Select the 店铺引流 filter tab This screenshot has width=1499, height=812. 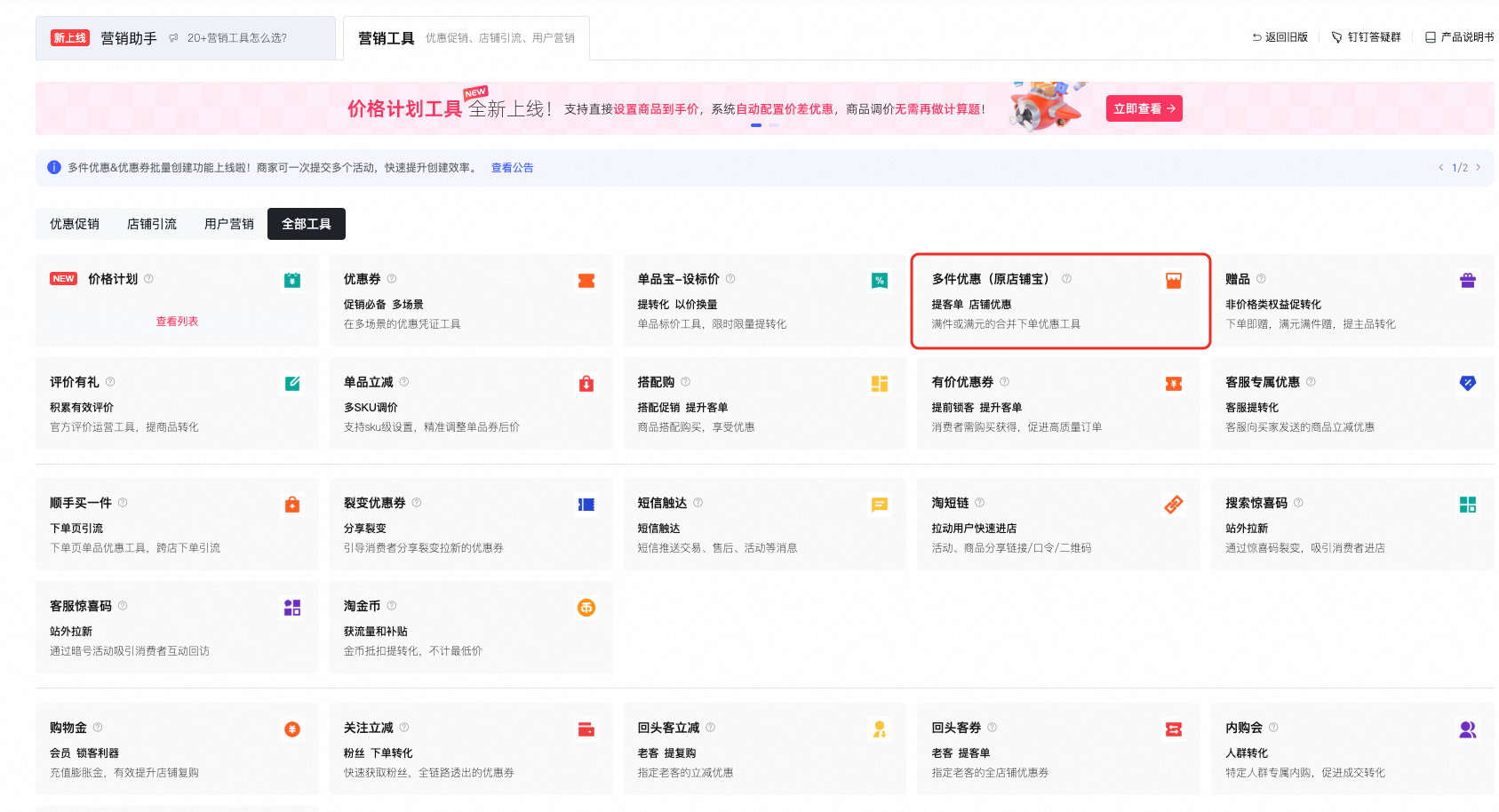(152, 224)
